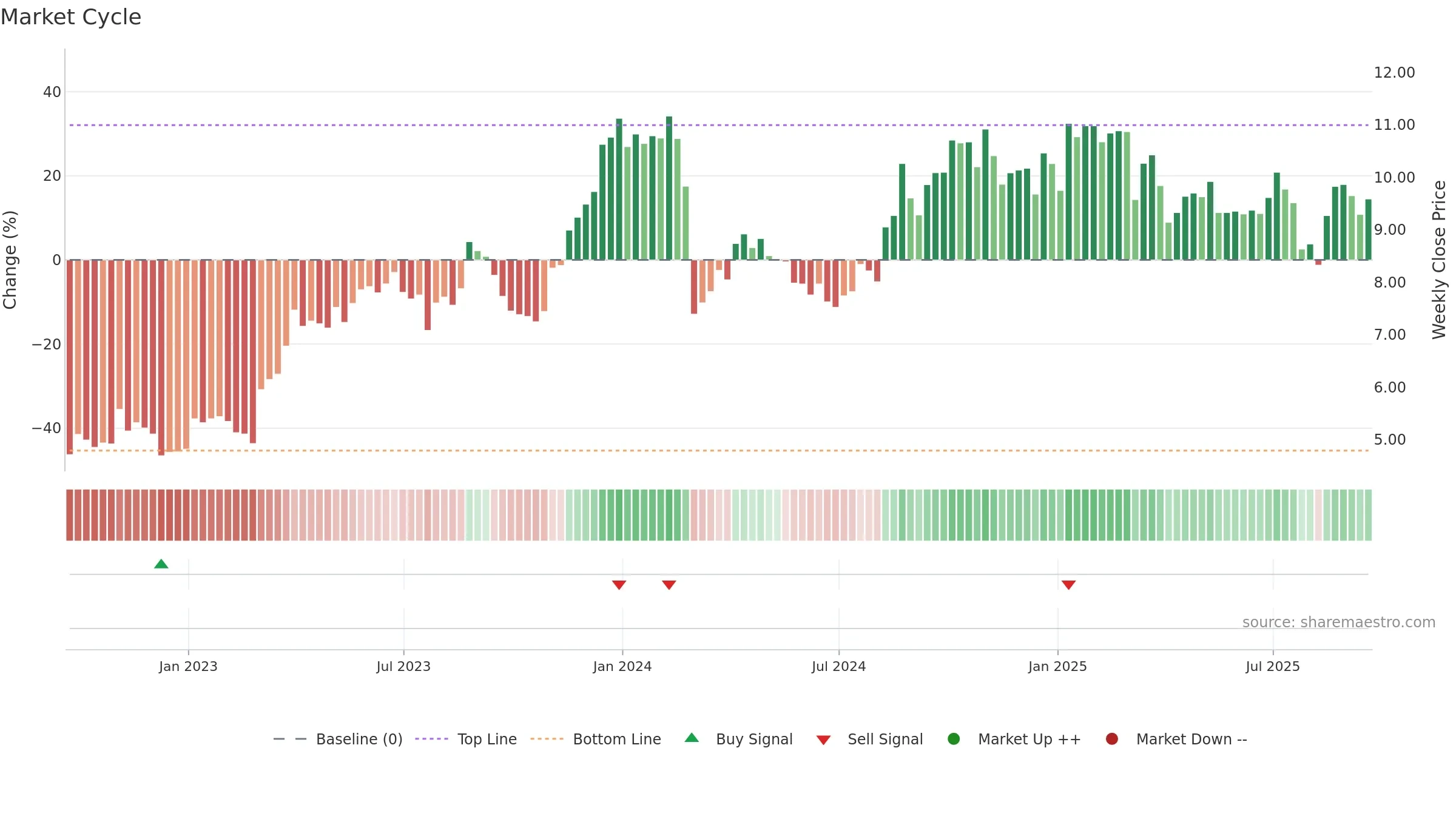Click the grey dashed Baseline icon in legend

(290, 739)
